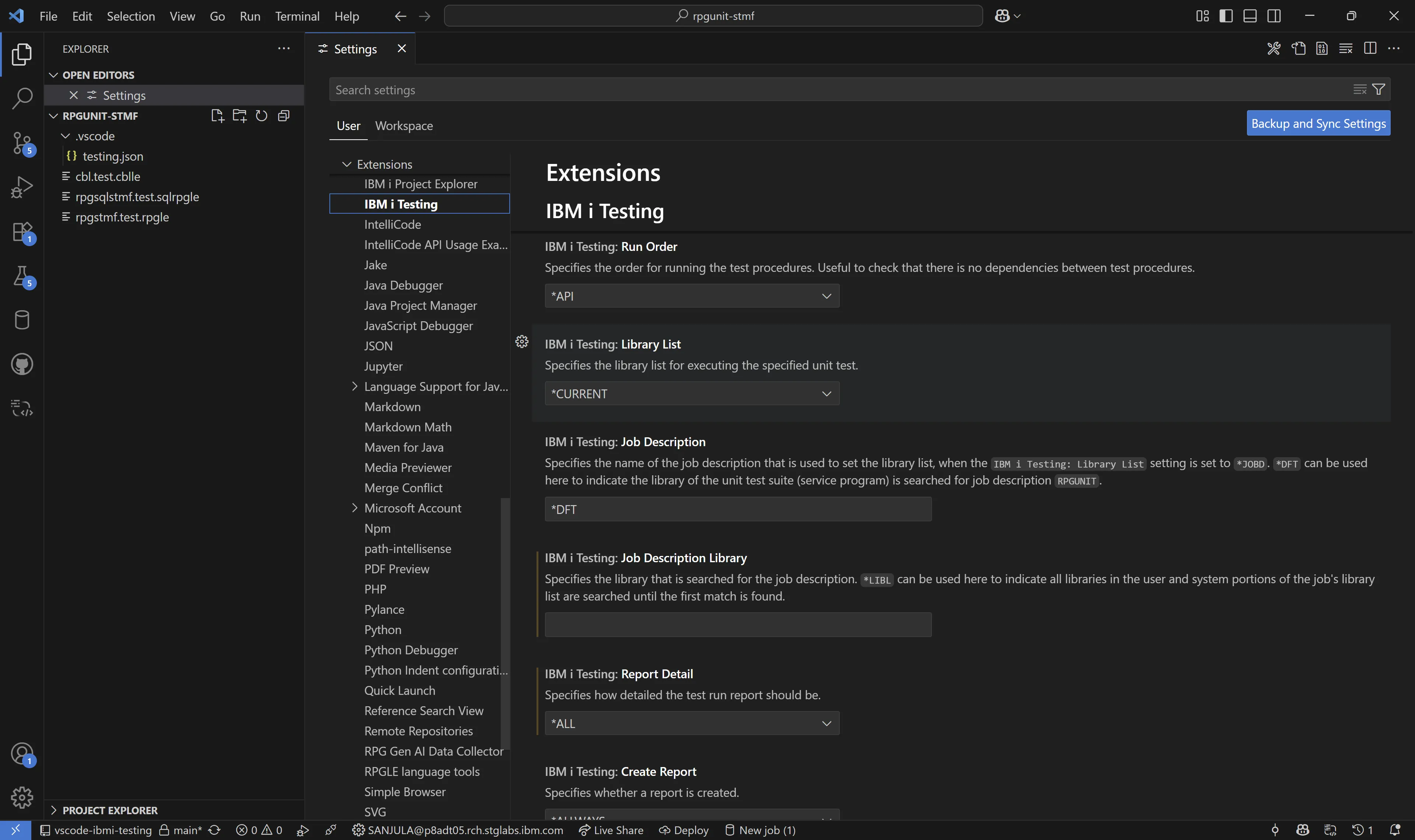Collapse the .vscode folder
The width and height of the screenshot is (1415, 840).
66,136
